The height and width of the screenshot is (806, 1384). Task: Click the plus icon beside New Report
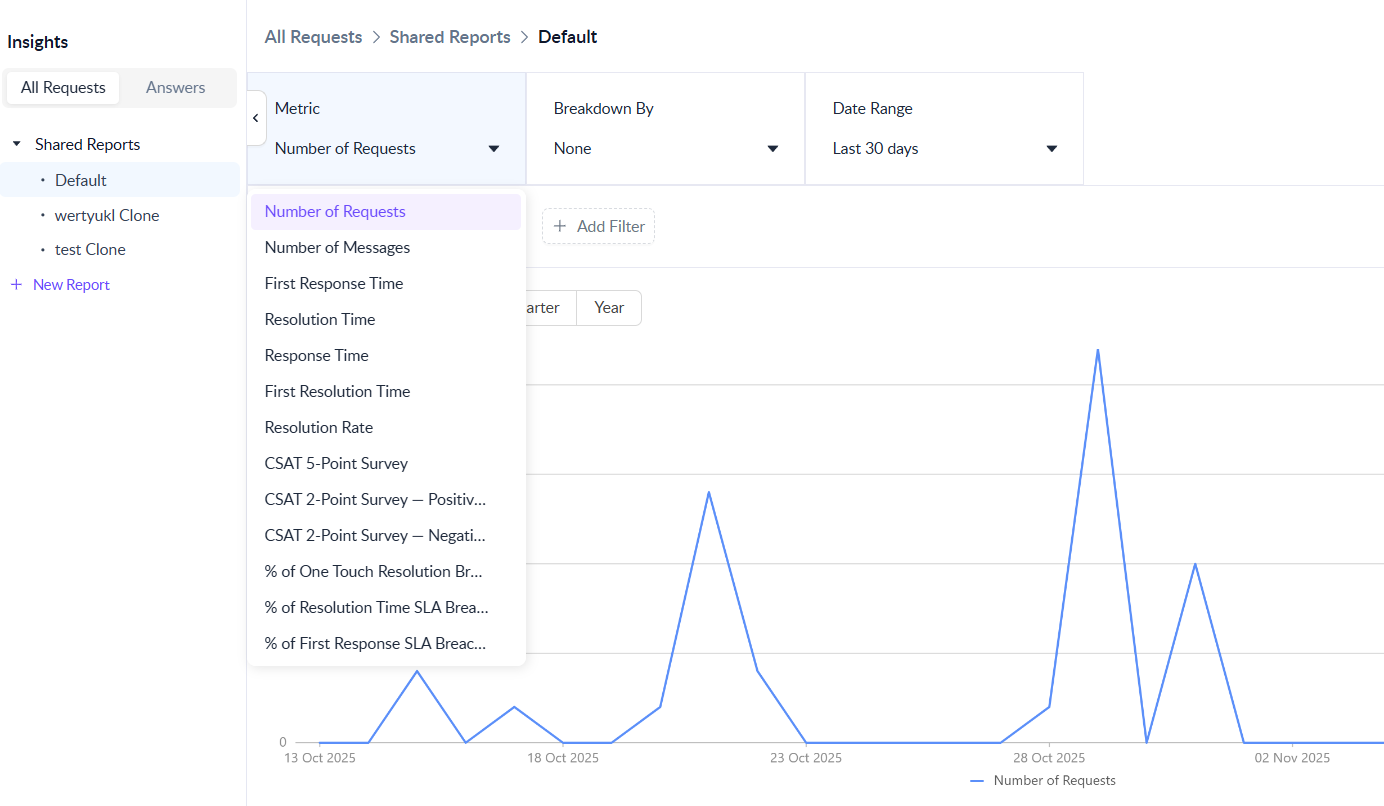coord(16,285)
